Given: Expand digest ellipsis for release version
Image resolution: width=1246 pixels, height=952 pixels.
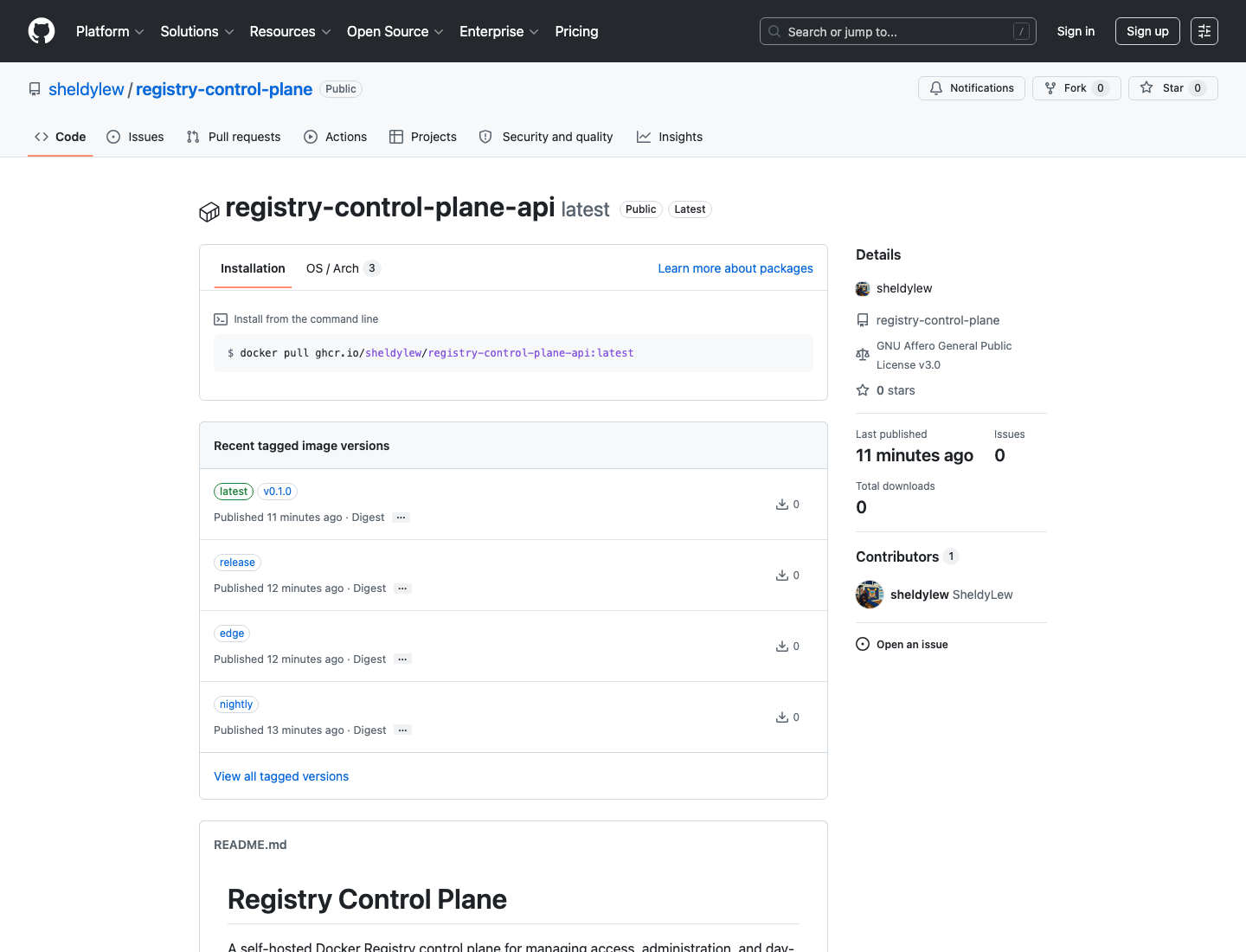Looking at the screenshot, I should [x=402, y=589].
